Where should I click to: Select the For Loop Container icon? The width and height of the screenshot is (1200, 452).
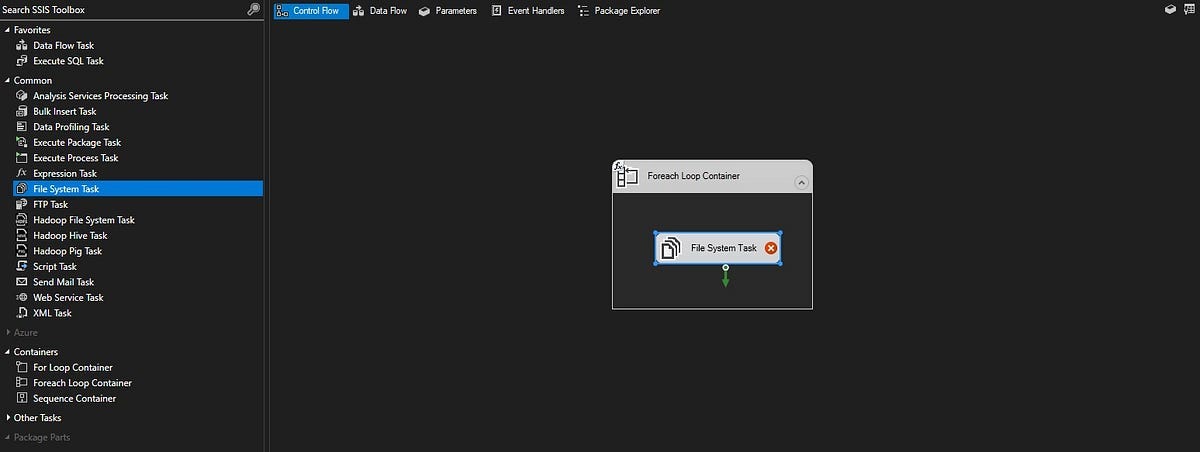click(x=23, y=367)
